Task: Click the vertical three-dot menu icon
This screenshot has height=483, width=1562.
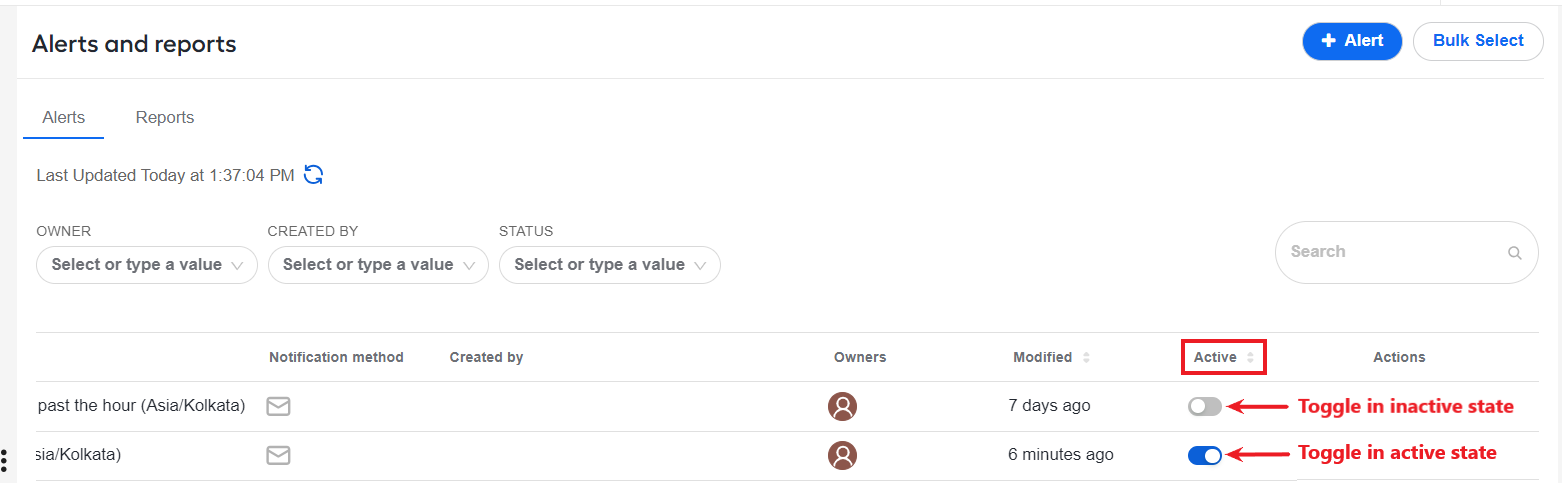Action: coord(4,461)
